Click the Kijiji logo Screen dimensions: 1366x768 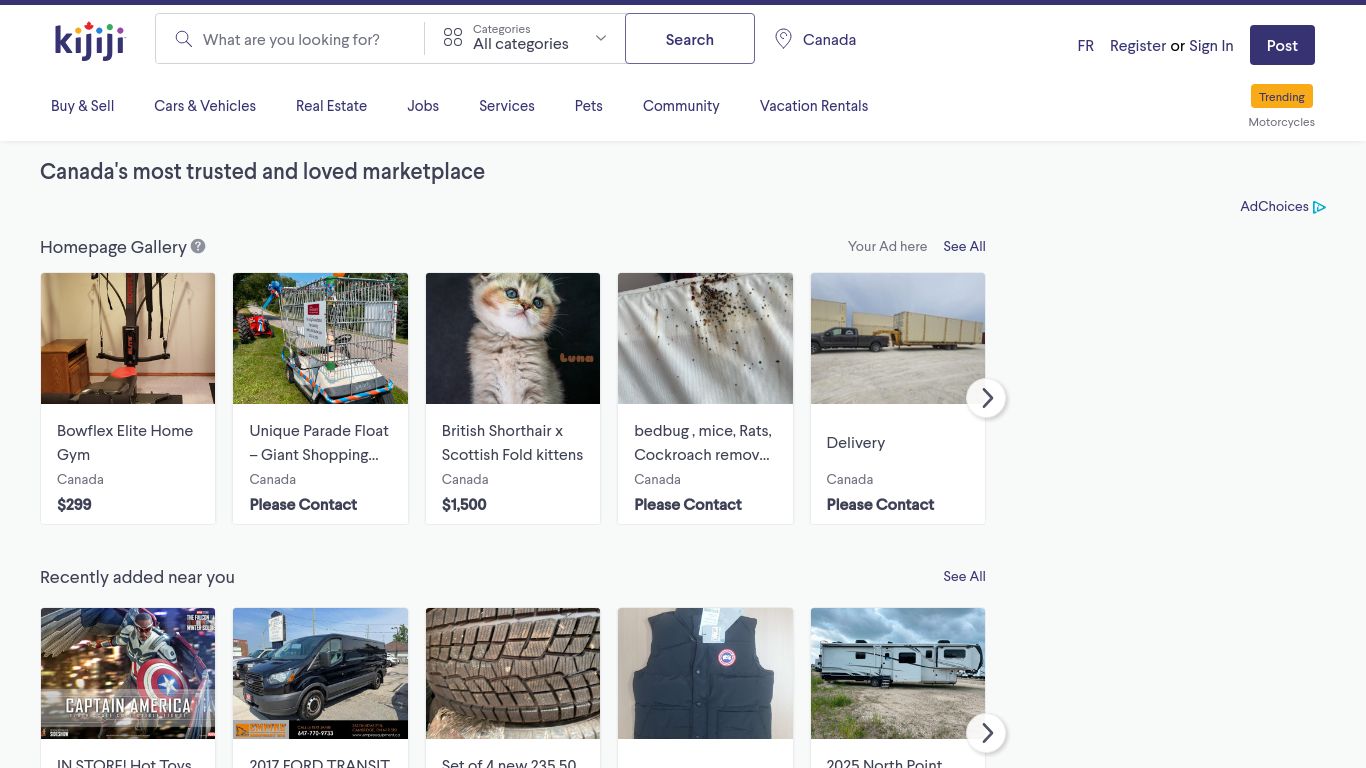point(89,41)
